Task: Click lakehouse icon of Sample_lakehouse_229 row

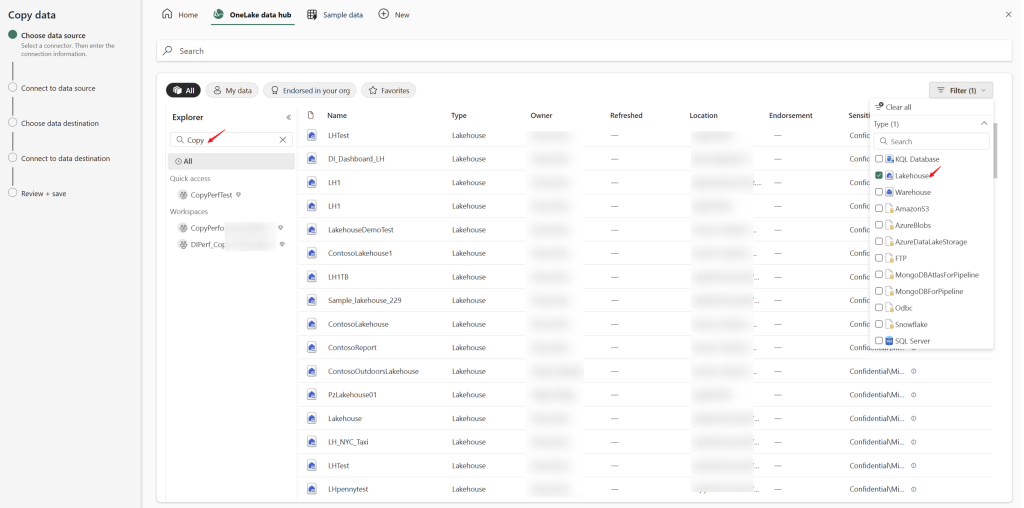Action: (x=312, y=300)
